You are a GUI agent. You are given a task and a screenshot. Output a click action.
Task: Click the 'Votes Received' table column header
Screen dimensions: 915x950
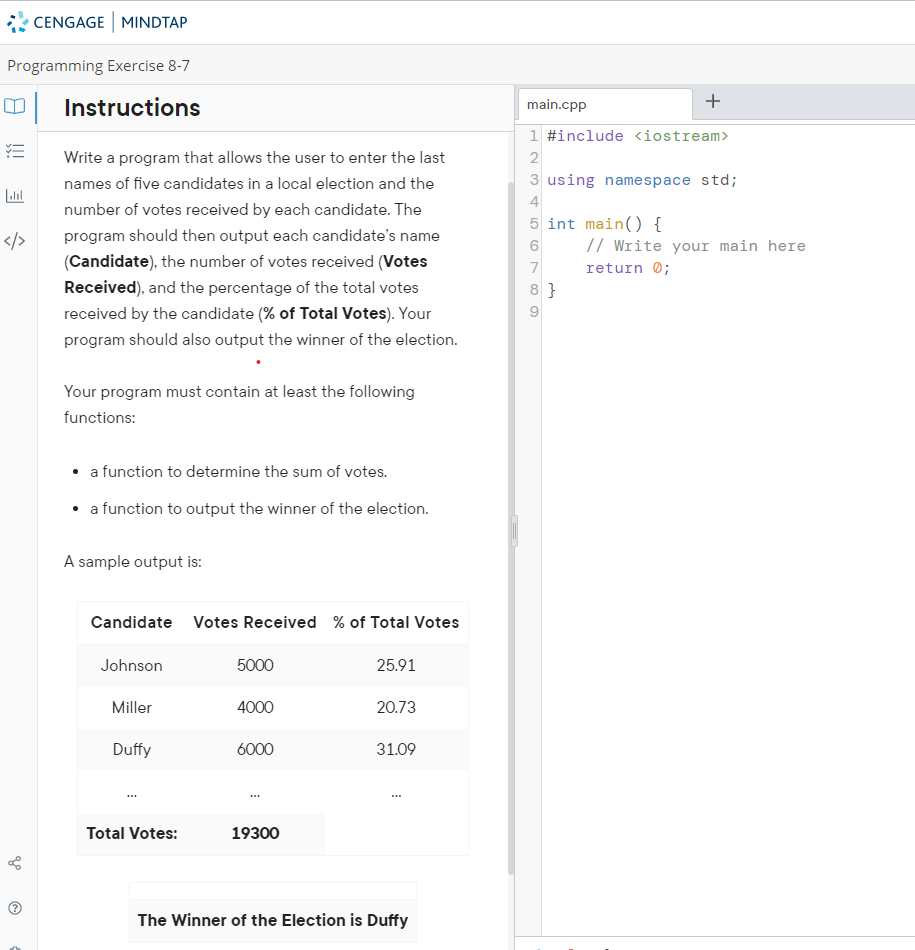point(255,622)
